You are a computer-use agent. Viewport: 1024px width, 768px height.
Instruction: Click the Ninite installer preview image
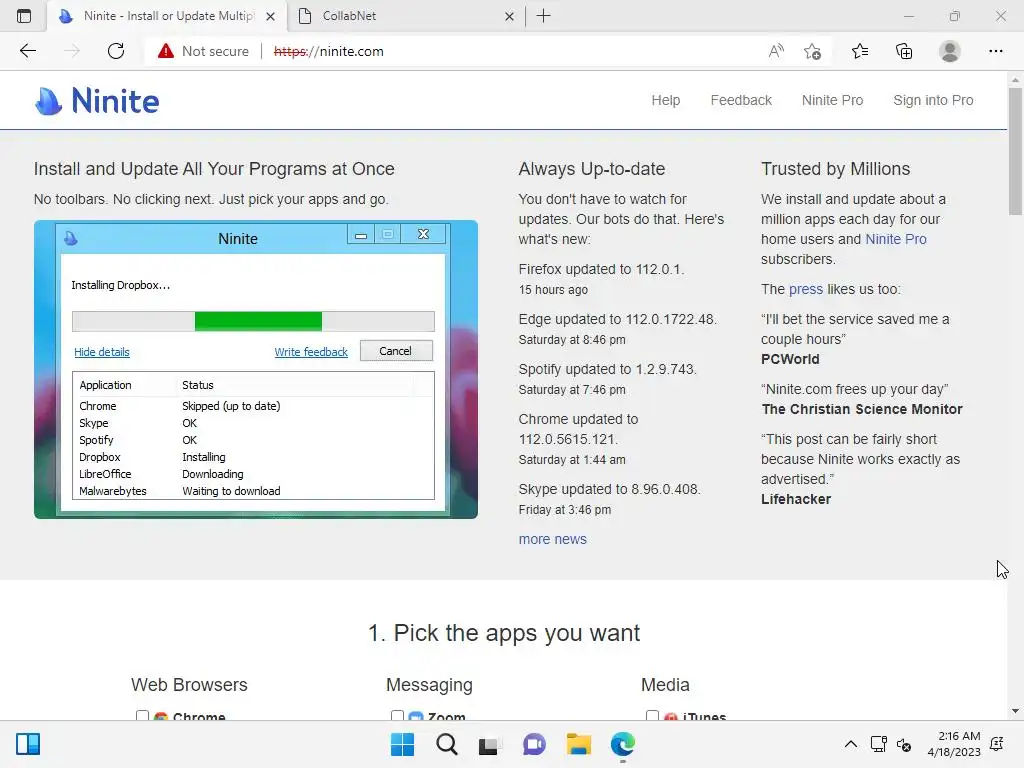coord(255,369)
